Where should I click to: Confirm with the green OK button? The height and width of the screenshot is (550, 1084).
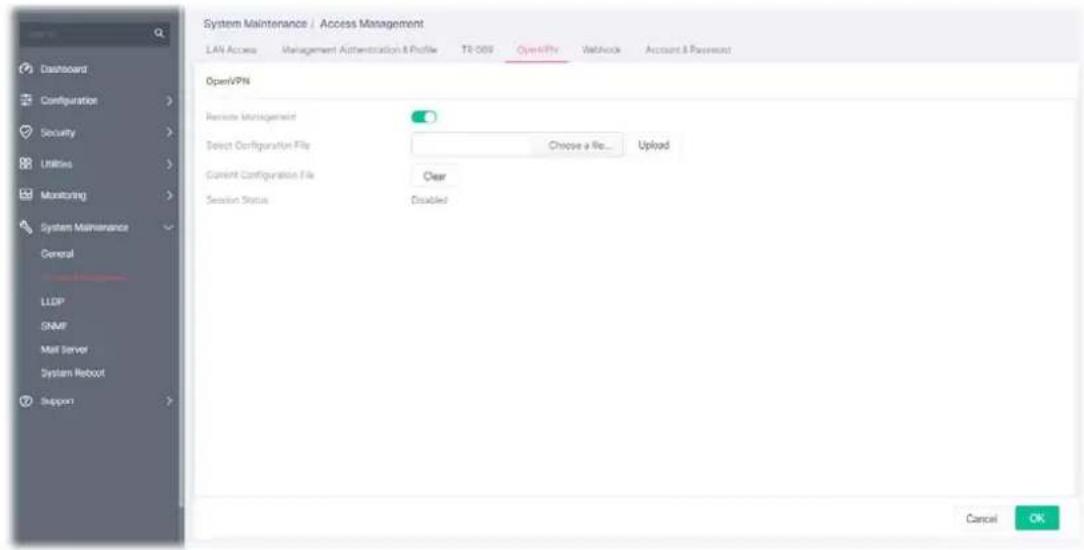(1037, 519)
